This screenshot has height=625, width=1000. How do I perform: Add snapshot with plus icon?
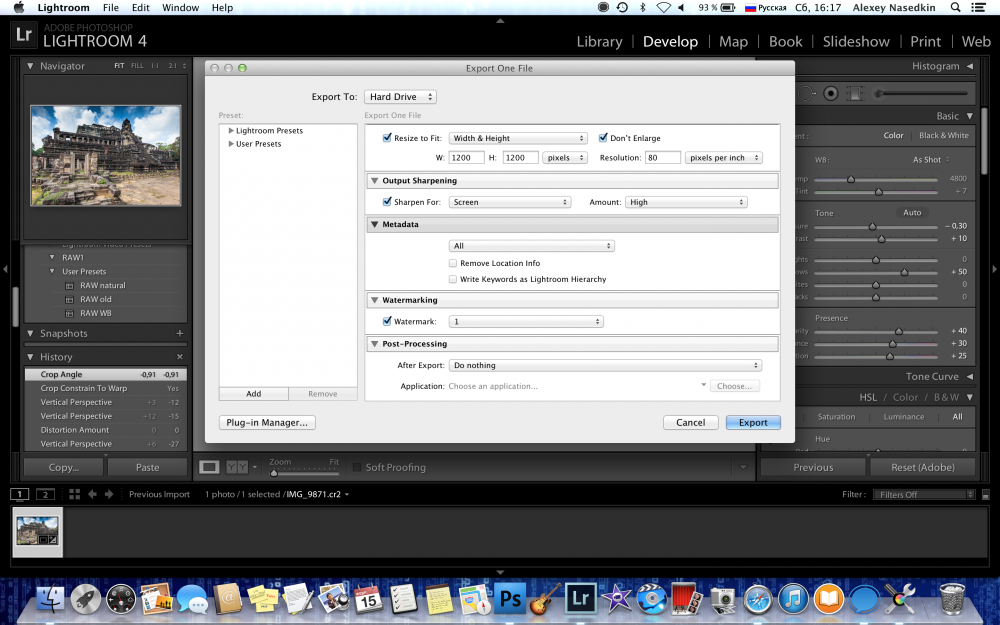pos(180,333)
